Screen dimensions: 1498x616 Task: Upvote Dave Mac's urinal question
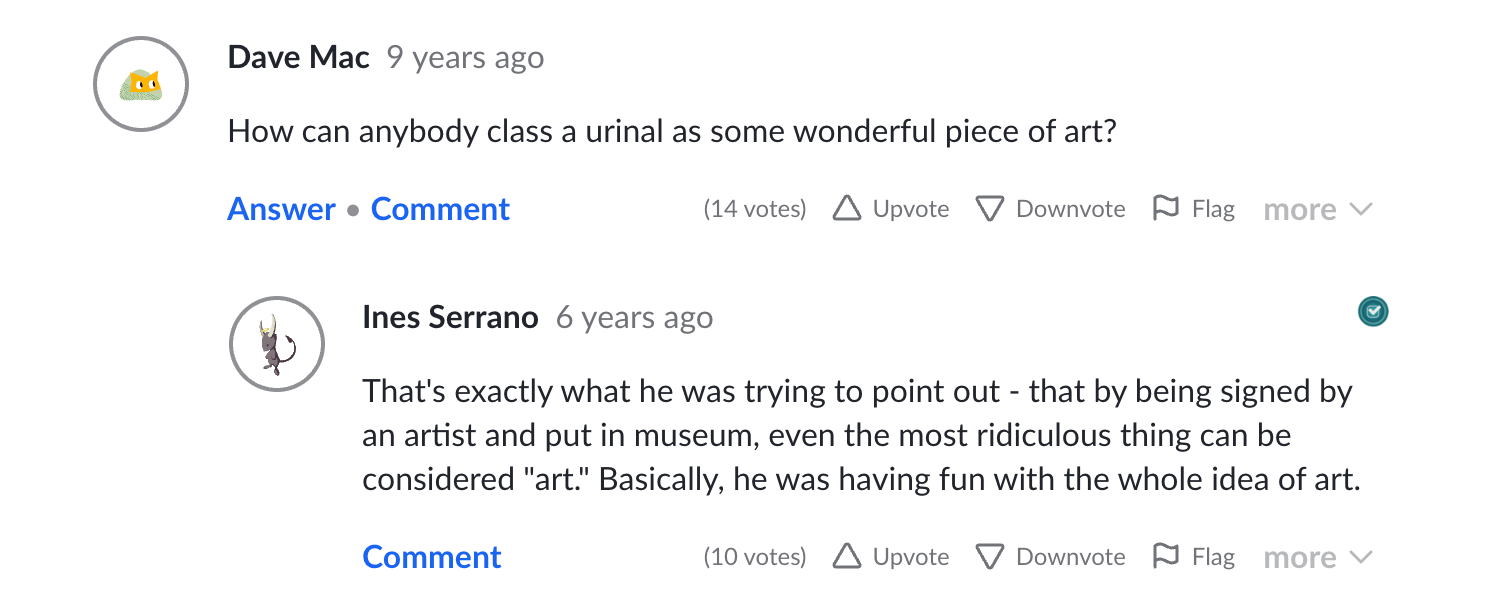click(x=891, y=209)
